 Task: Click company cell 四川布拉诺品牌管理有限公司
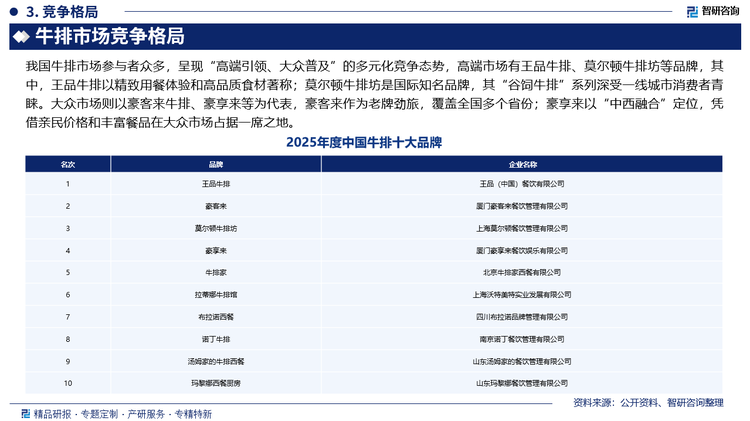pos(522,317)
